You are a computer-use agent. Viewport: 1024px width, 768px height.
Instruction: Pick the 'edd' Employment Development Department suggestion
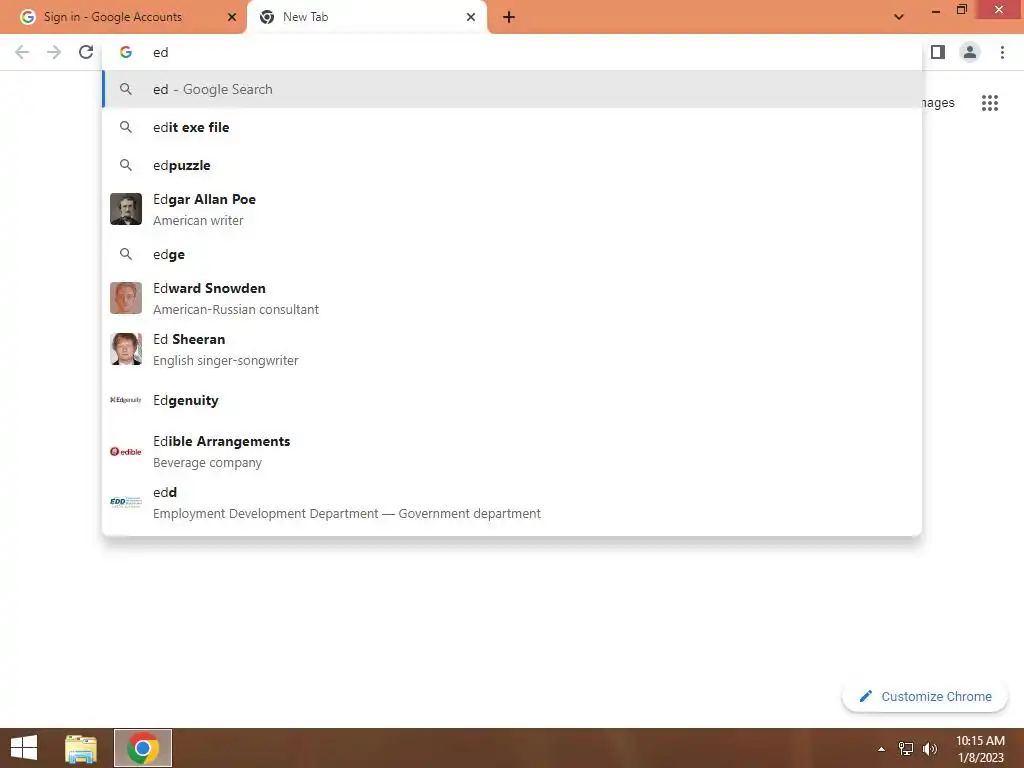coord(513,502)
